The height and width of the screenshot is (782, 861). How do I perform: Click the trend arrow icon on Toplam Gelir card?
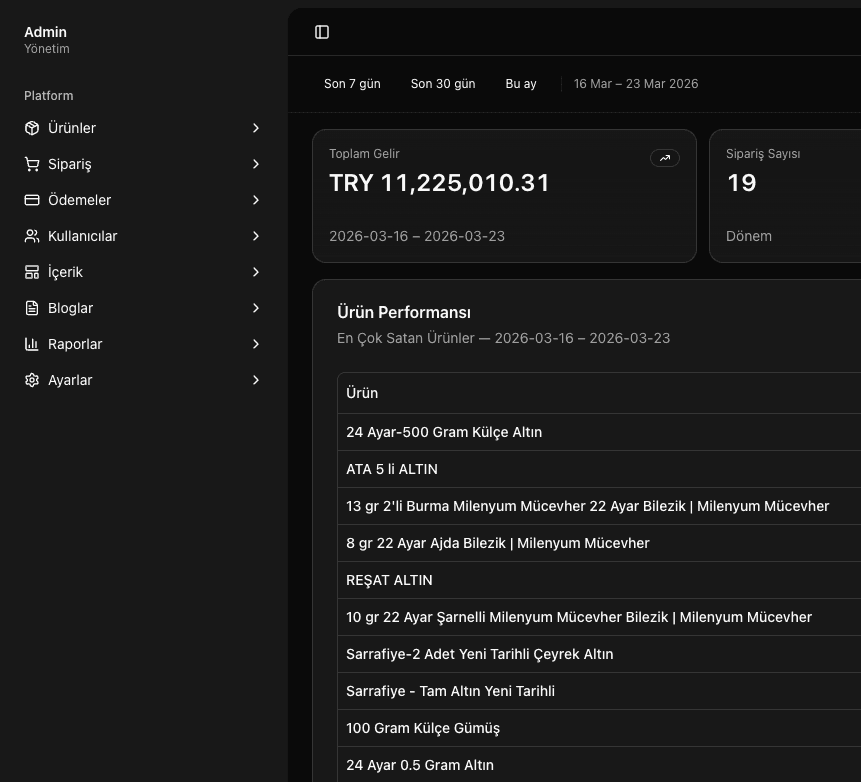[x=664, y=158]
